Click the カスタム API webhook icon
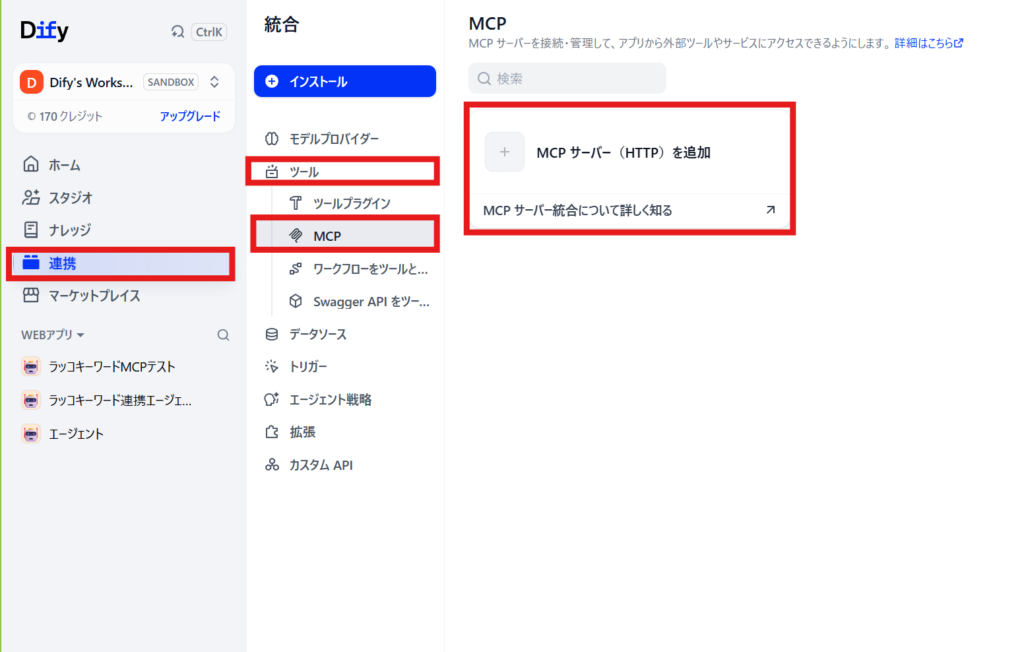Screen dimensions: 1024x652 [272, 465]
